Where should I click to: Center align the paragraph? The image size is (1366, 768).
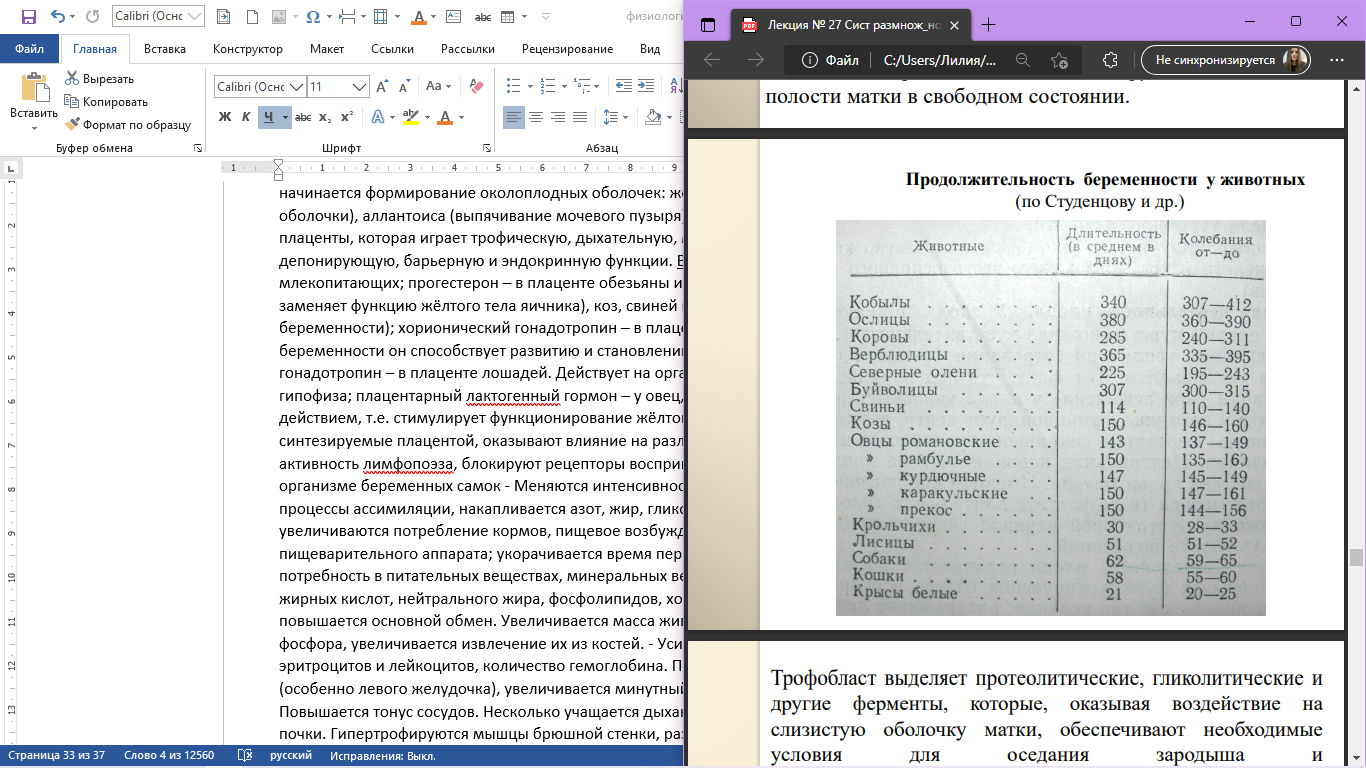[536, 117]
